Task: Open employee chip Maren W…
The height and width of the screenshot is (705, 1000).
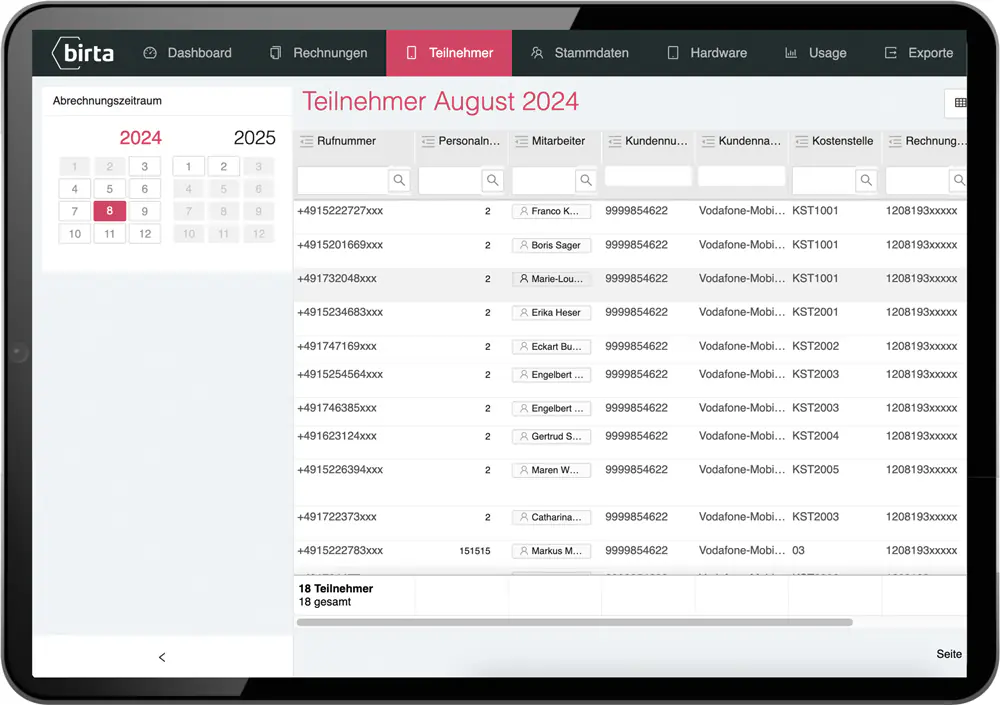Action: (x=552, y=470)
